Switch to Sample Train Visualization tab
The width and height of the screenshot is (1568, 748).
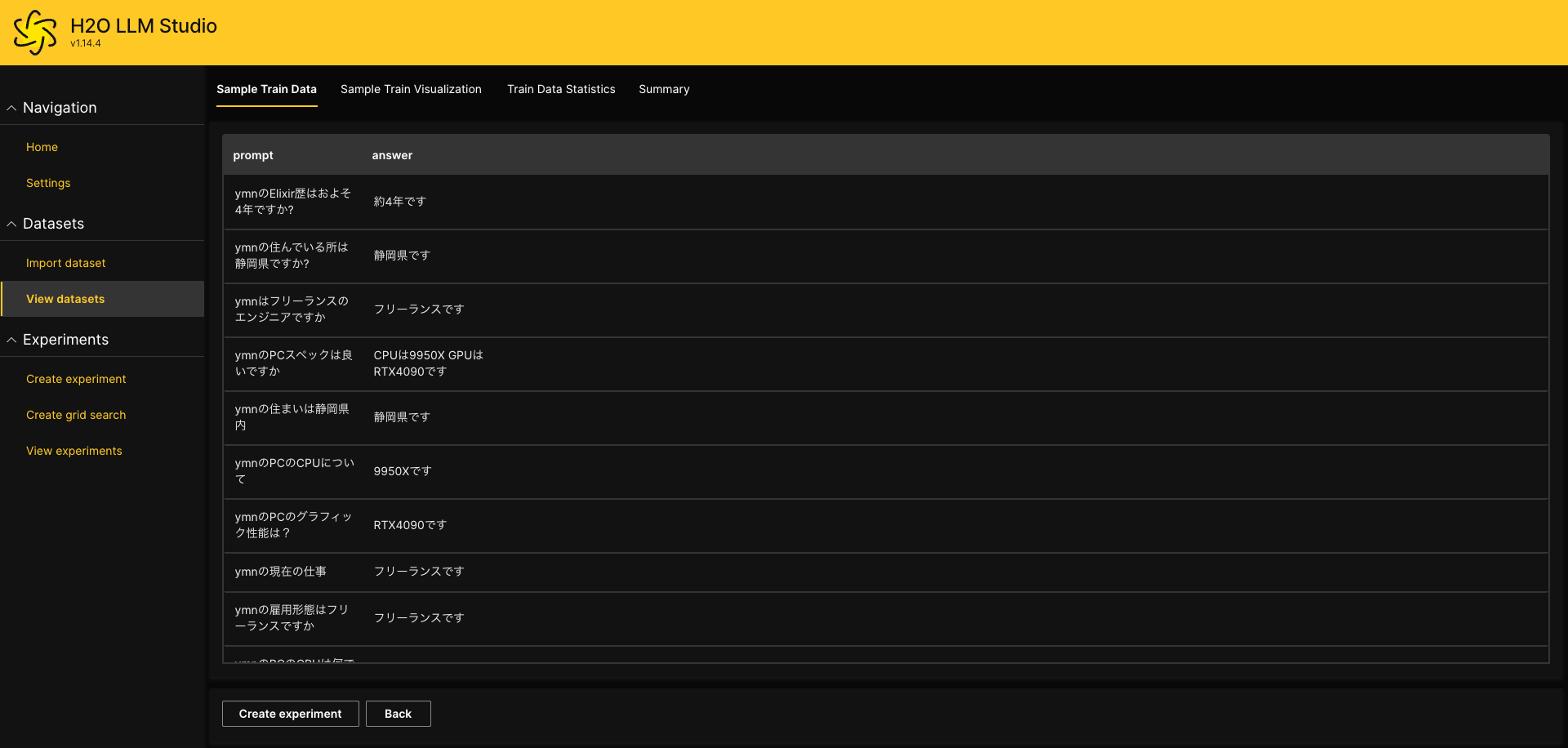coord(411,89)
